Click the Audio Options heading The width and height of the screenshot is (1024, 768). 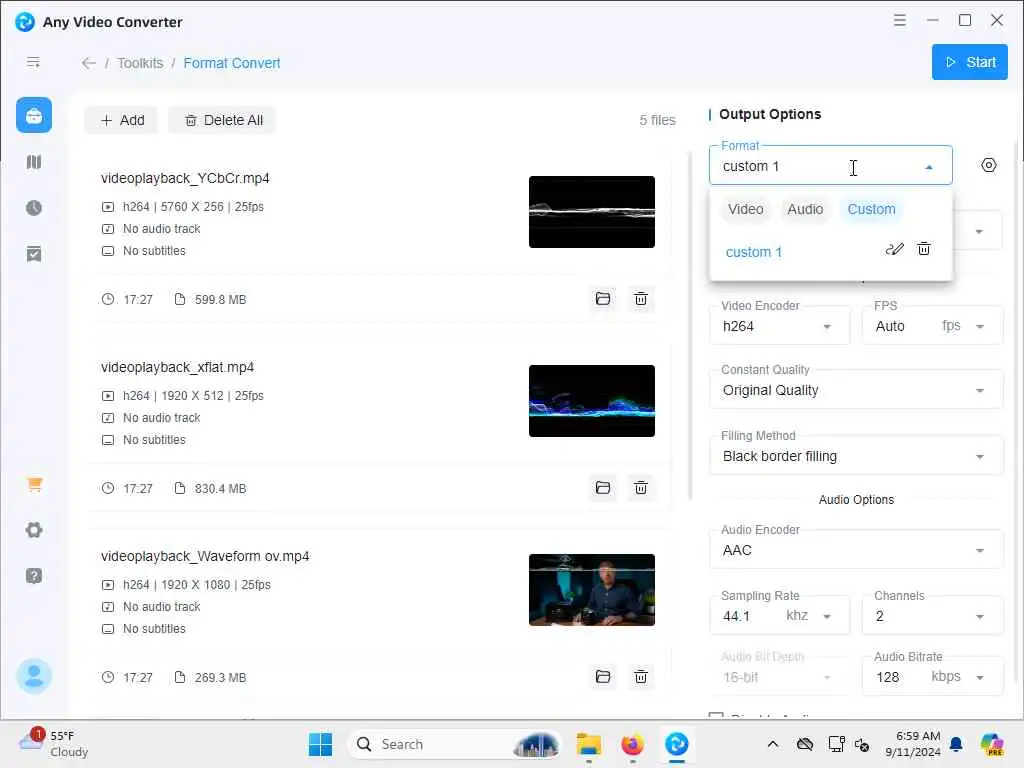tap(856, 500)
